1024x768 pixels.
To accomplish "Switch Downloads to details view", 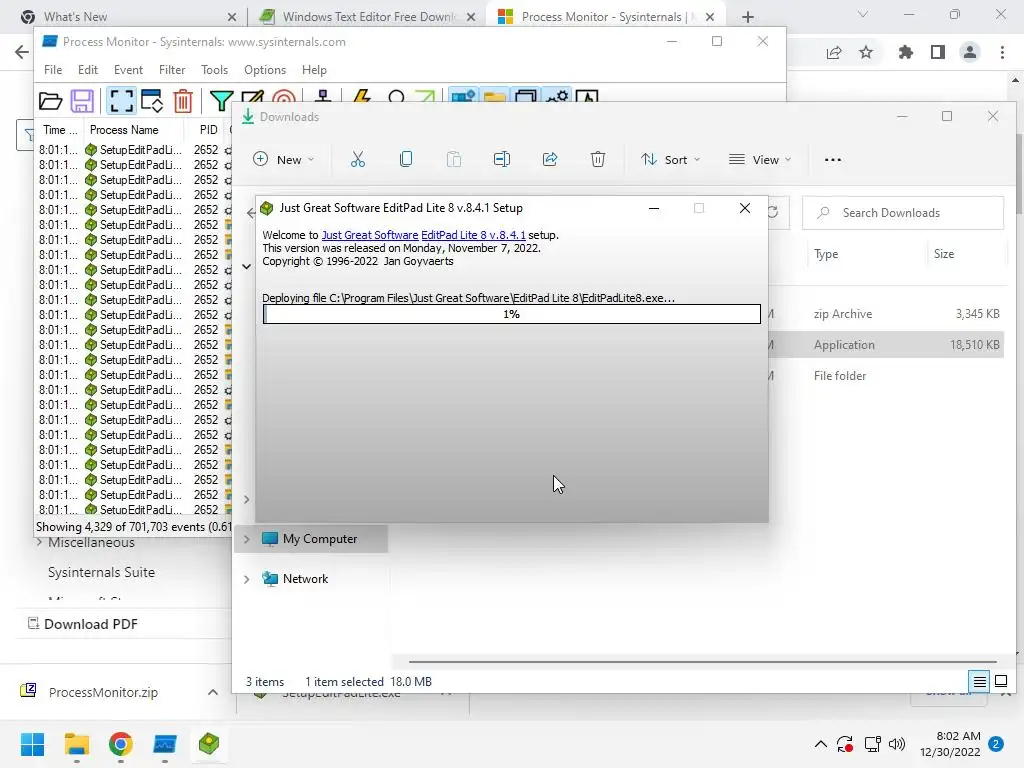I will 980,682.
